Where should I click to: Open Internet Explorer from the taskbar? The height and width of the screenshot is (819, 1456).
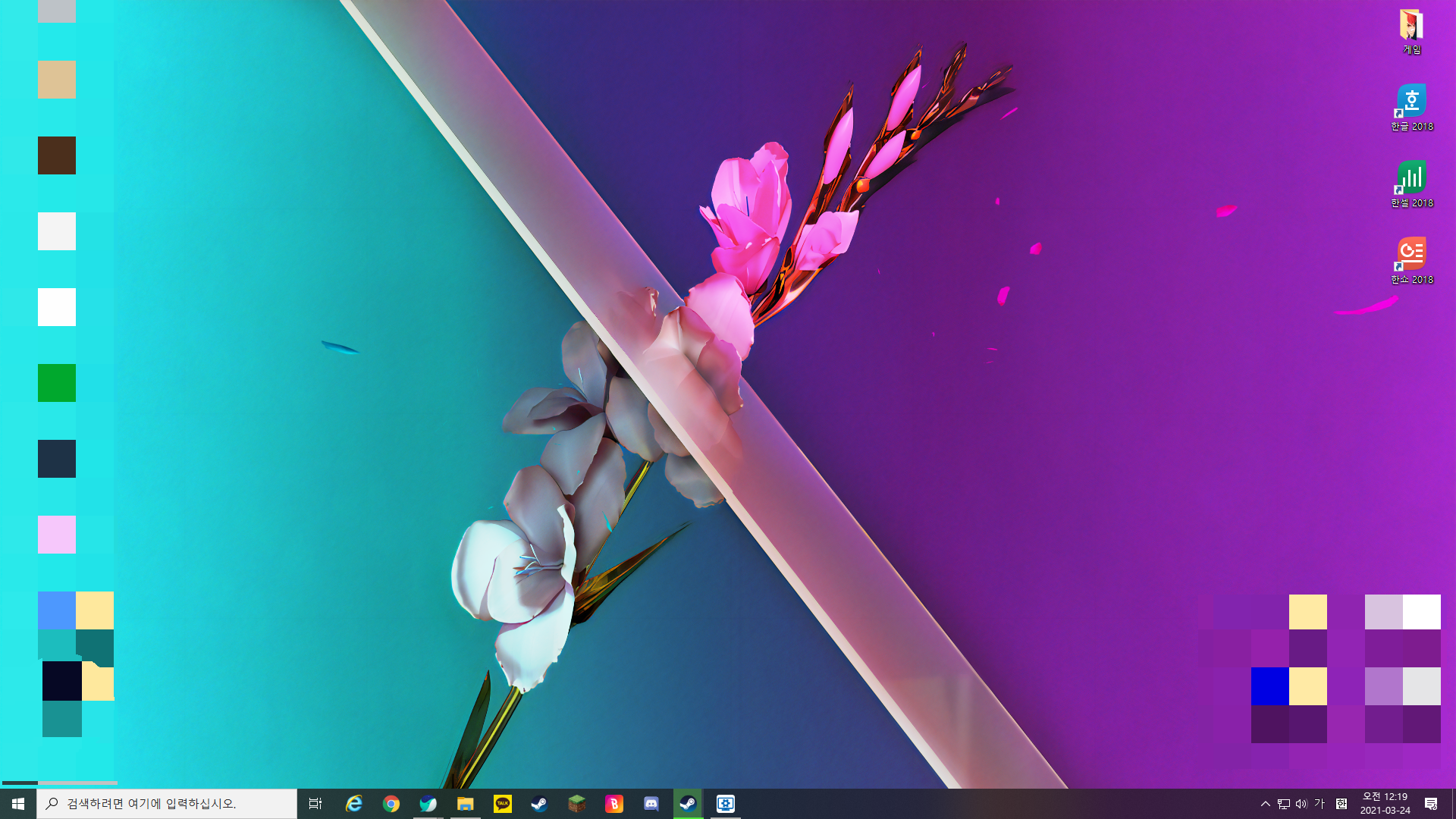tap(354, 804)
